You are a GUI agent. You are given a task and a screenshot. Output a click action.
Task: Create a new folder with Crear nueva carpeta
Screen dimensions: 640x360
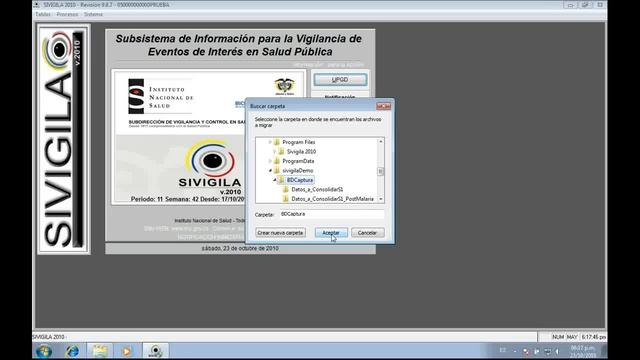(280, 233)
